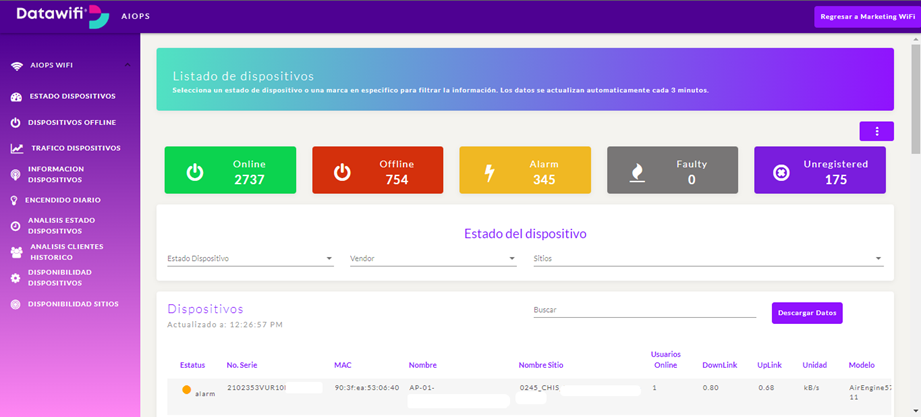Image resolution: width=921 pixels, height=417 pixels.
Task: Sort by UpLink column header
Action: (x=769, y=365)
